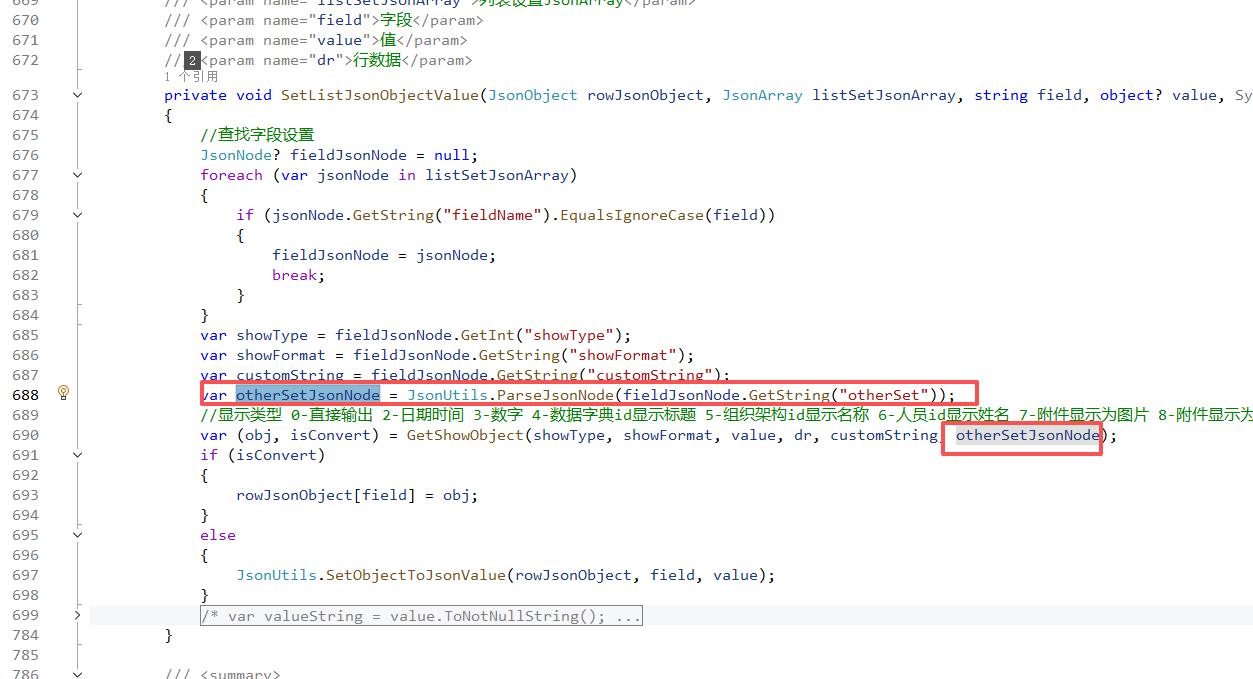The width and height of the screenshot is (1253, 679).
Task: Click the otherSetJsonNode argument on line 690
Action: point(1028,435)
